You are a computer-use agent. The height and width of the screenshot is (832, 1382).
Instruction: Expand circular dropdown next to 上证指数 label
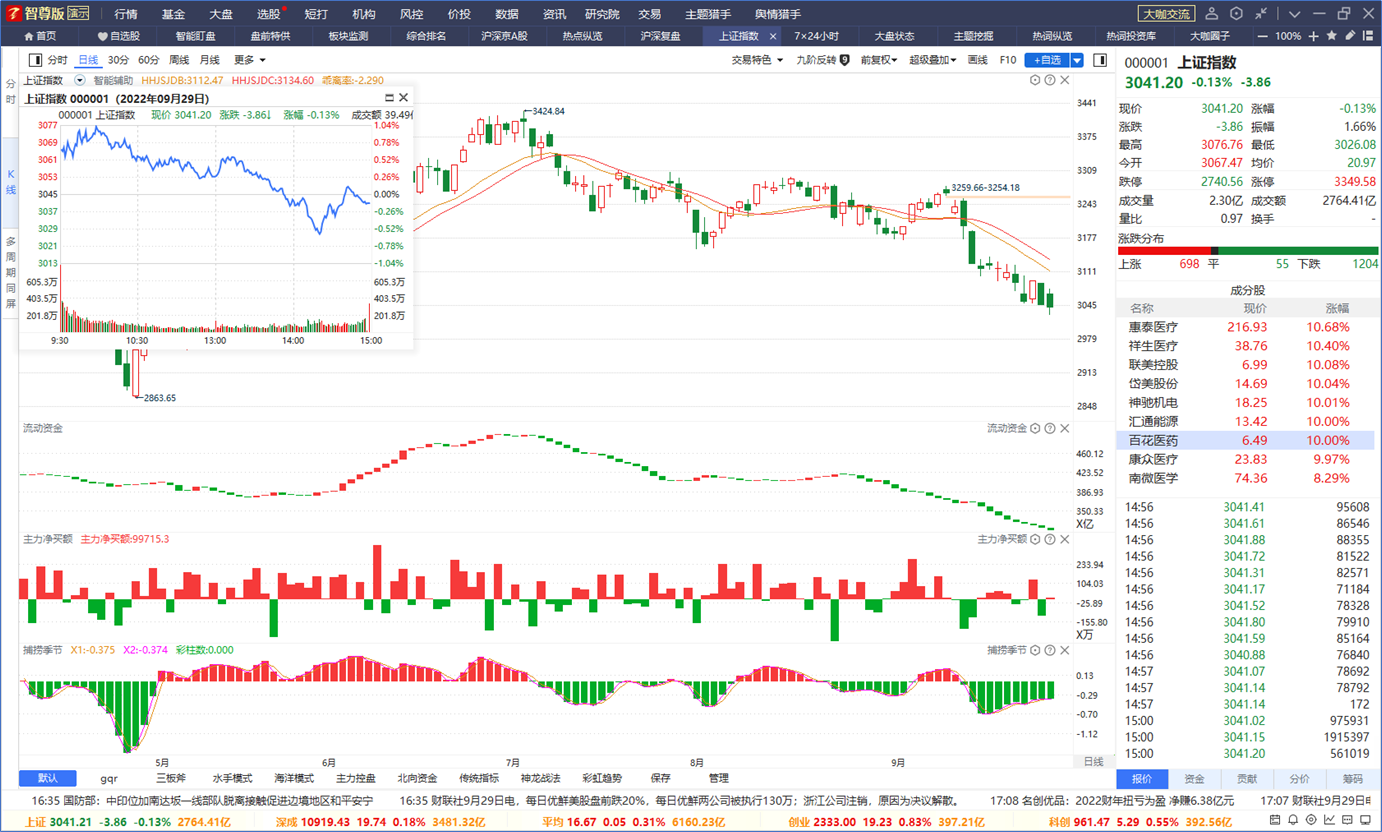pyautogui.click(x=80, y=80)
